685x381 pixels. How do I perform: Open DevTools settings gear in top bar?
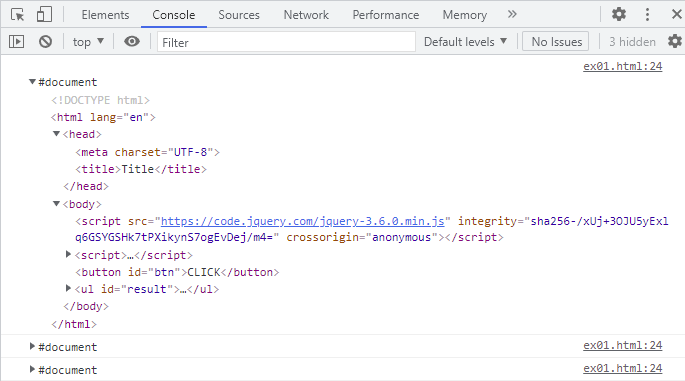coord(619,14)
